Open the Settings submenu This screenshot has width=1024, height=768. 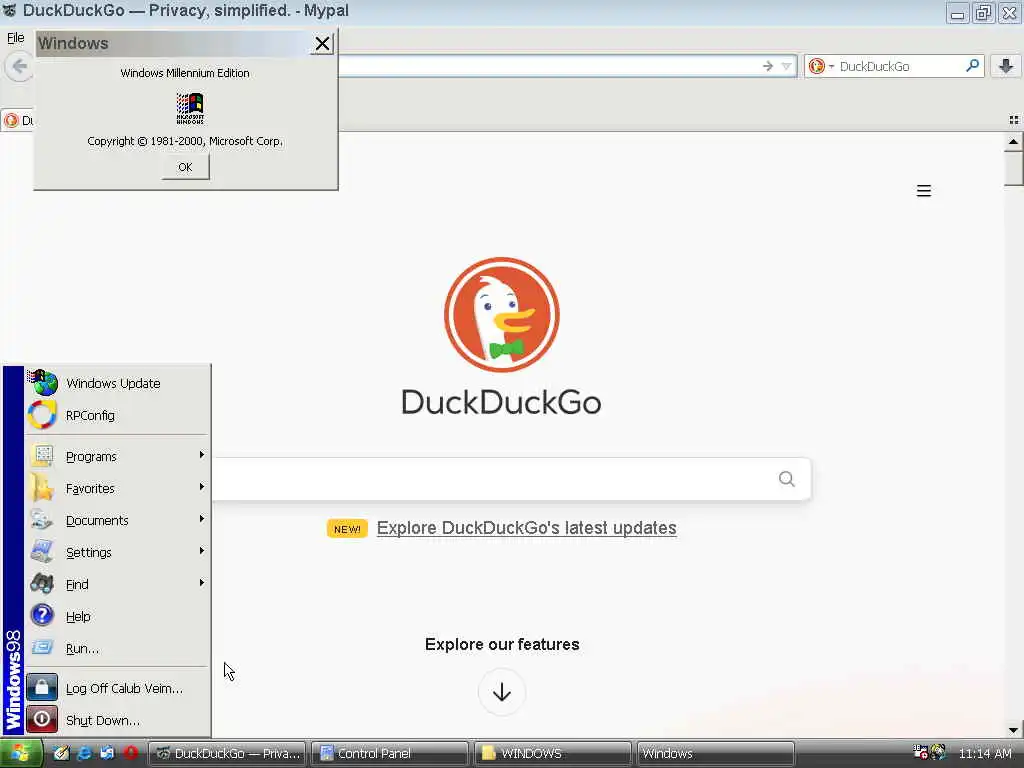(x=118, y=552)
